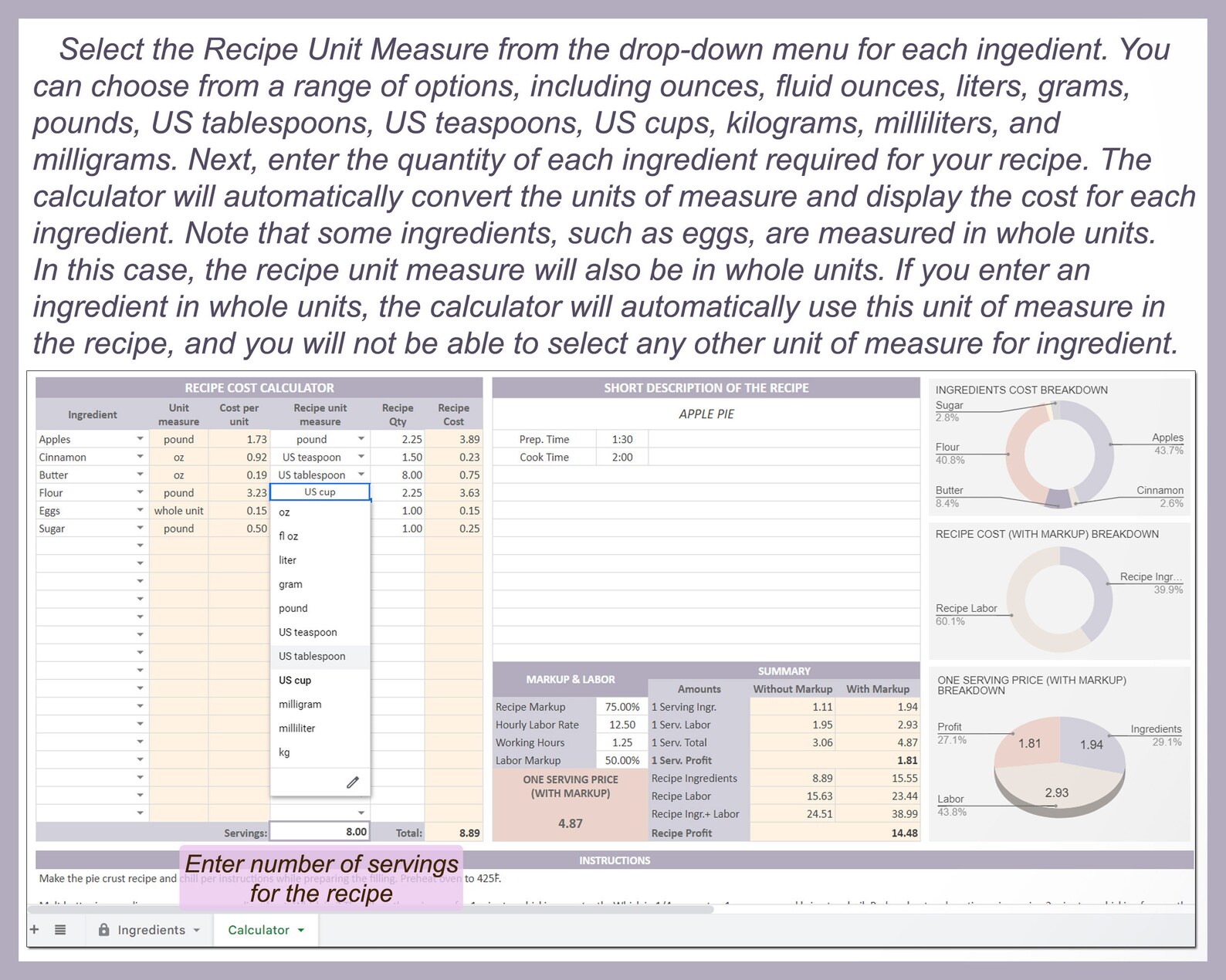Choose 'milliliter' from the unit list
Viewport: 1226px width, 980px height.
click(320, 728)
